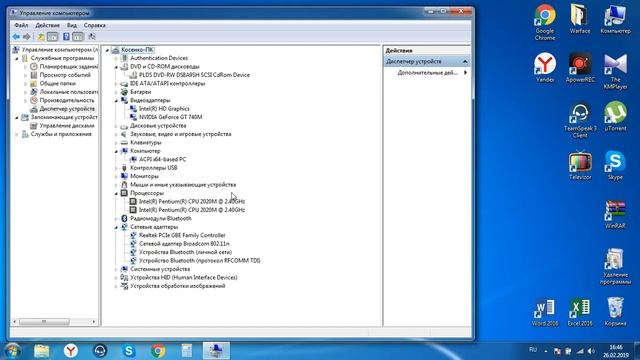
Task: Open Компьютер desktop icon
Action: click(x=615, y=19)
